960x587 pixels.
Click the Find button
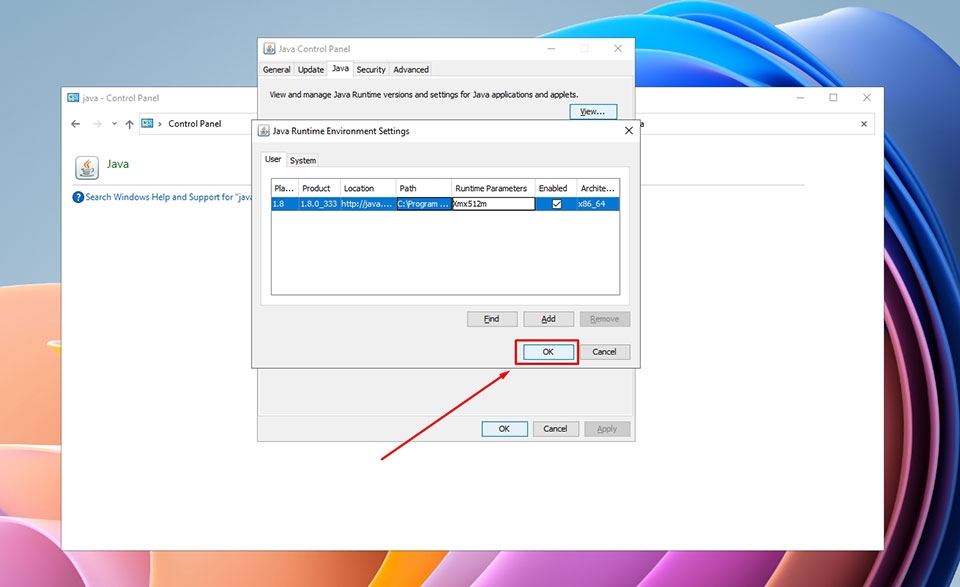click(x=492, y=319)
